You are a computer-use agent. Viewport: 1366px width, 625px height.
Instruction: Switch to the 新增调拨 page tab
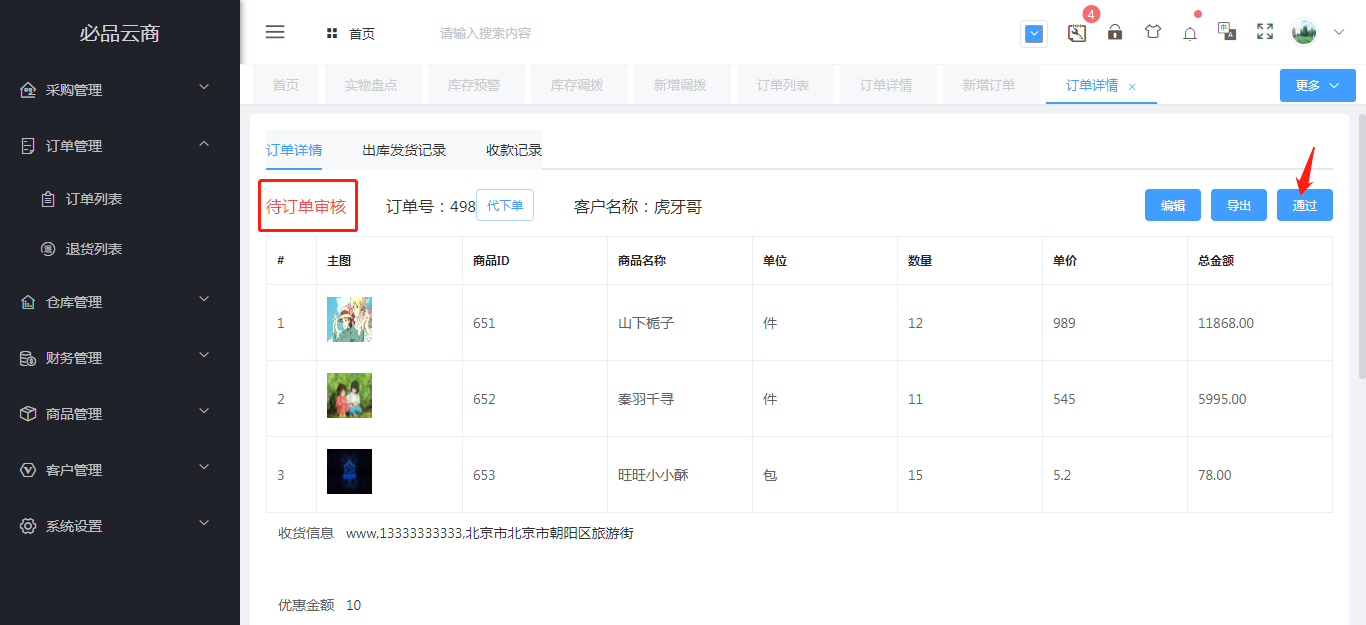(680, 86)
